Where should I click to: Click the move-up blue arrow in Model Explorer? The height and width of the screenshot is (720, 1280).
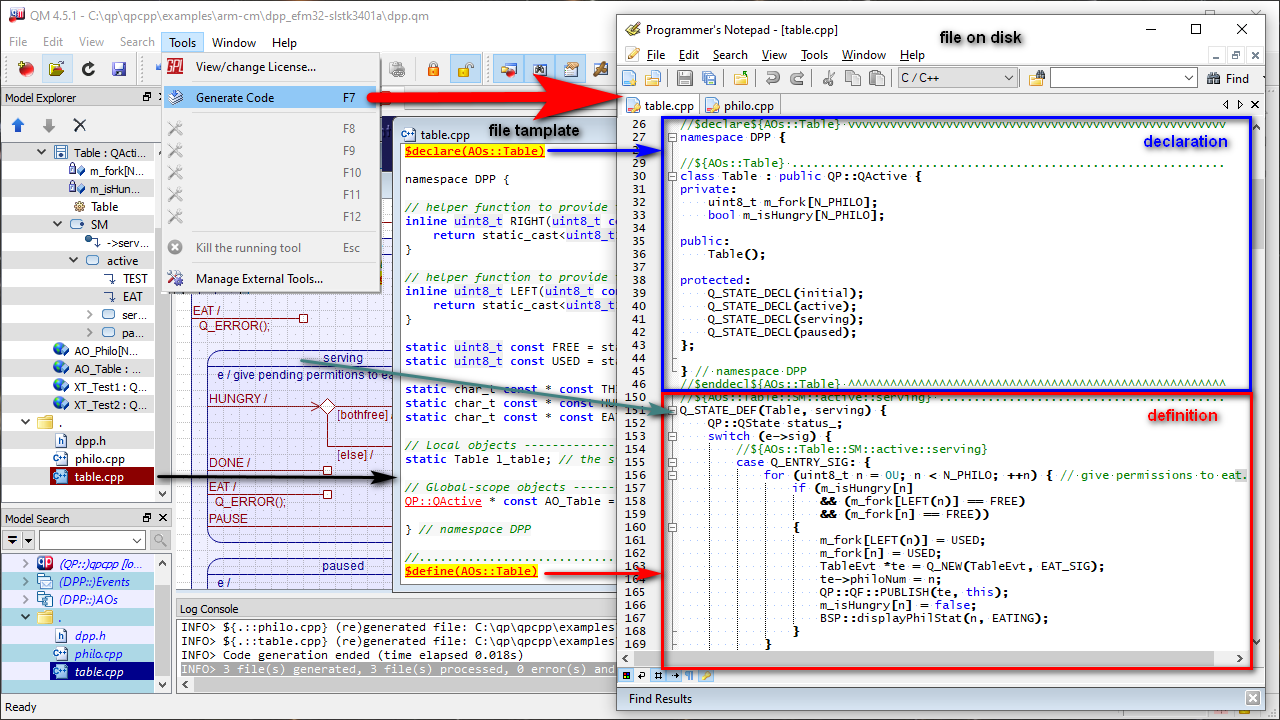click(x=18, y=125)
